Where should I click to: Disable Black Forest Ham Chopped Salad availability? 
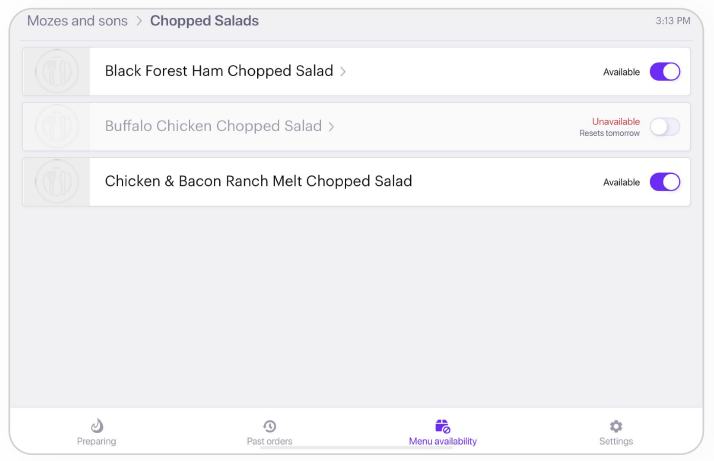(x=665, y=72)
